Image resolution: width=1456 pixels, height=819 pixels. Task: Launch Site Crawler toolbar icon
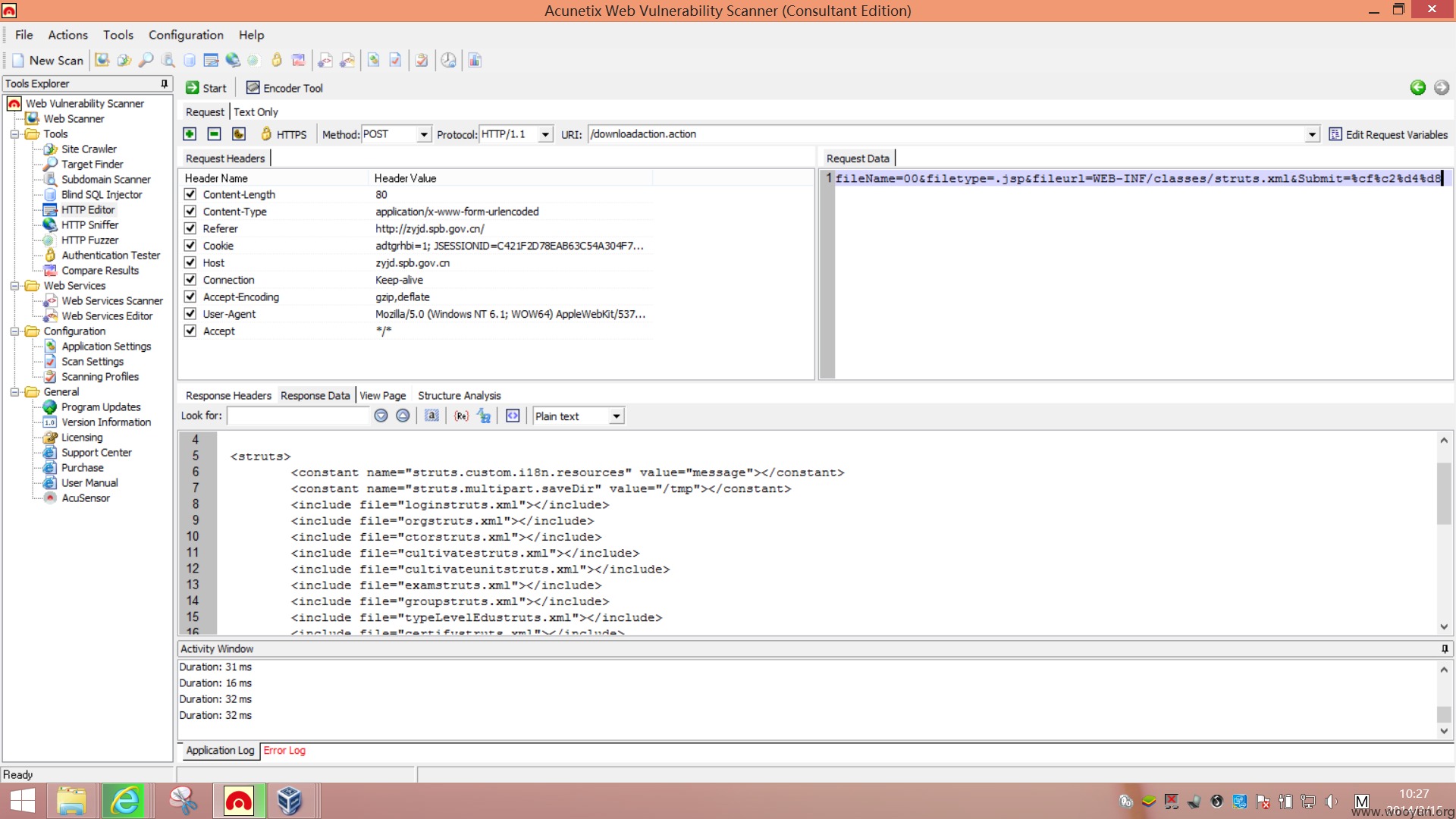[124, 60]
